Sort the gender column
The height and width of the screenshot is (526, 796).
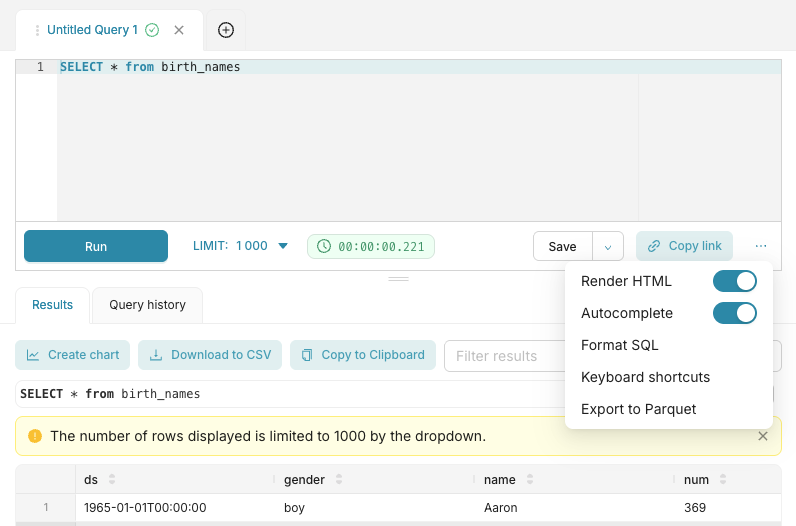[x=337, y=480]
